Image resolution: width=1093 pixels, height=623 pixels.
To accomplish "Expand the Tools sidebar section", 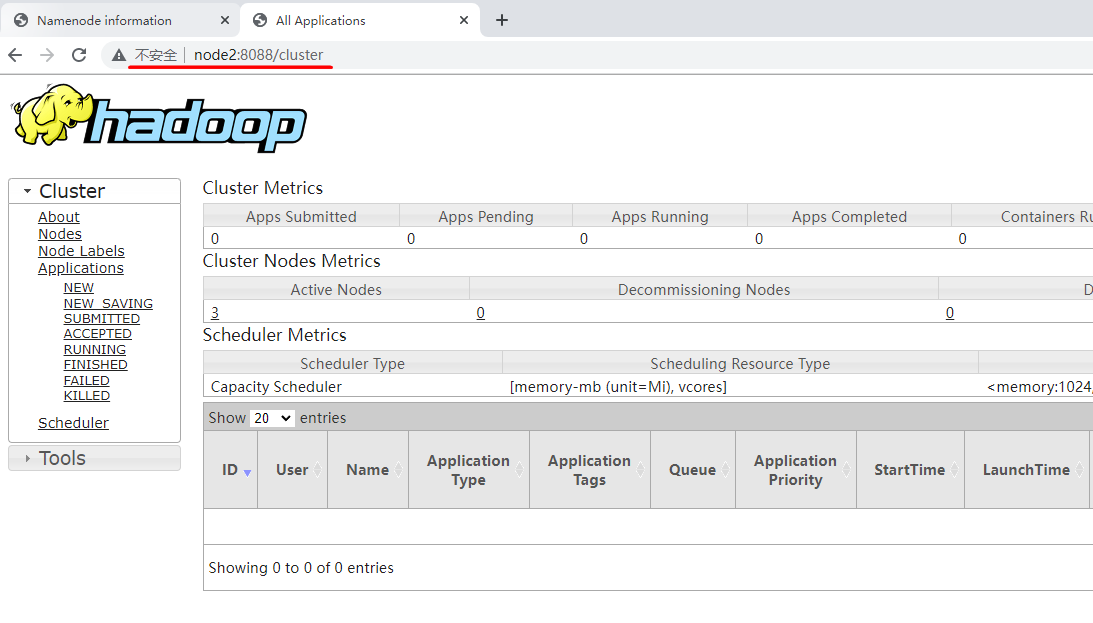I will coord(62,458).
